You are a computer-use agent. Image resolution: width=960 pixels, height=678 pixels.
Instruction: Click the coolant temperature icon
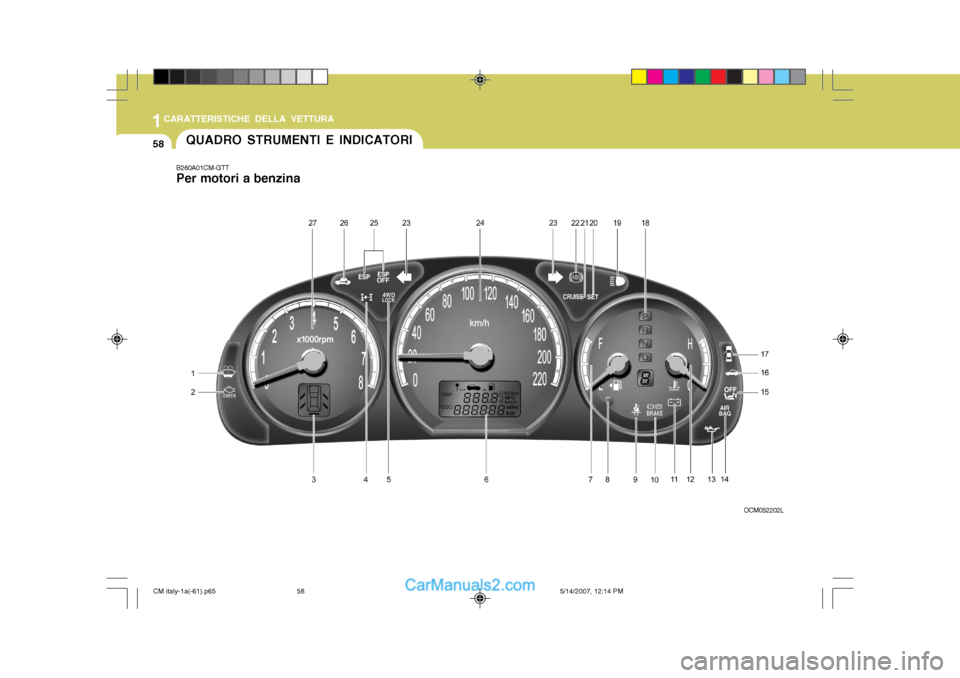click(674, 386)
